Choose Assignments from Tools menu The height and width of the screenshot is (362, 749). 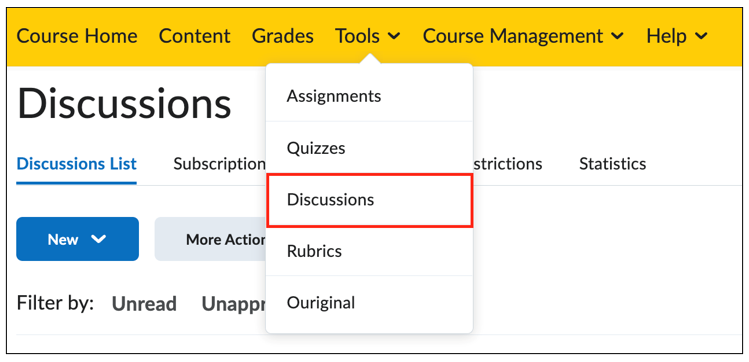pyautogui.click(x=369, y=96)
